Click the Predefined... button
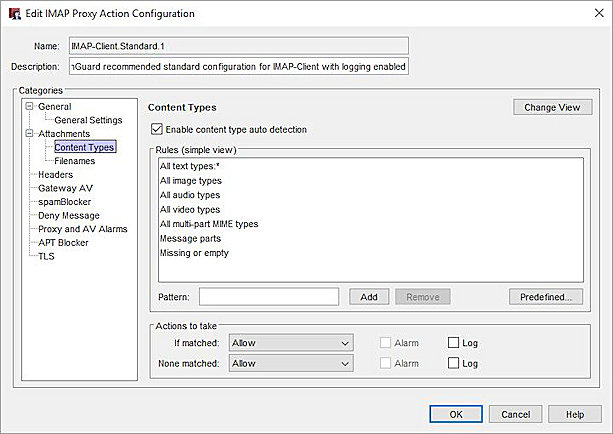 [x=545, y=296]
